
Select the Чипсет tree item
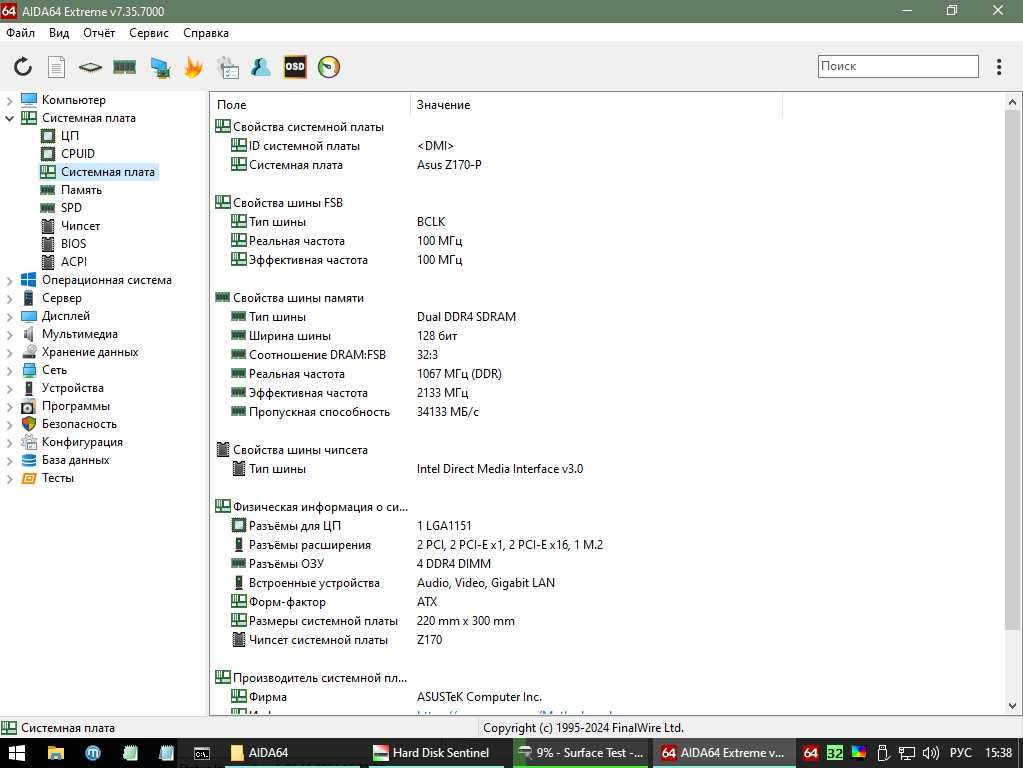click(80, 226)
